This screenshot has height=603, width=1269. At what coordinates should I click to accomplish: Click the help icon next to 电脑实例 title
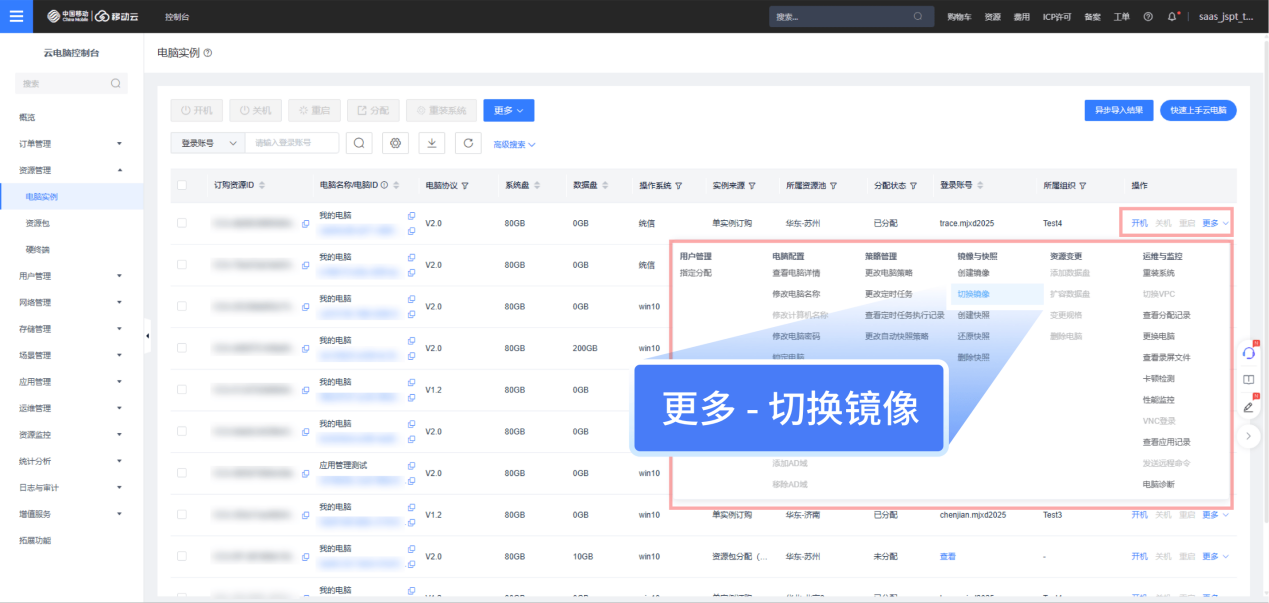(208, 52)
